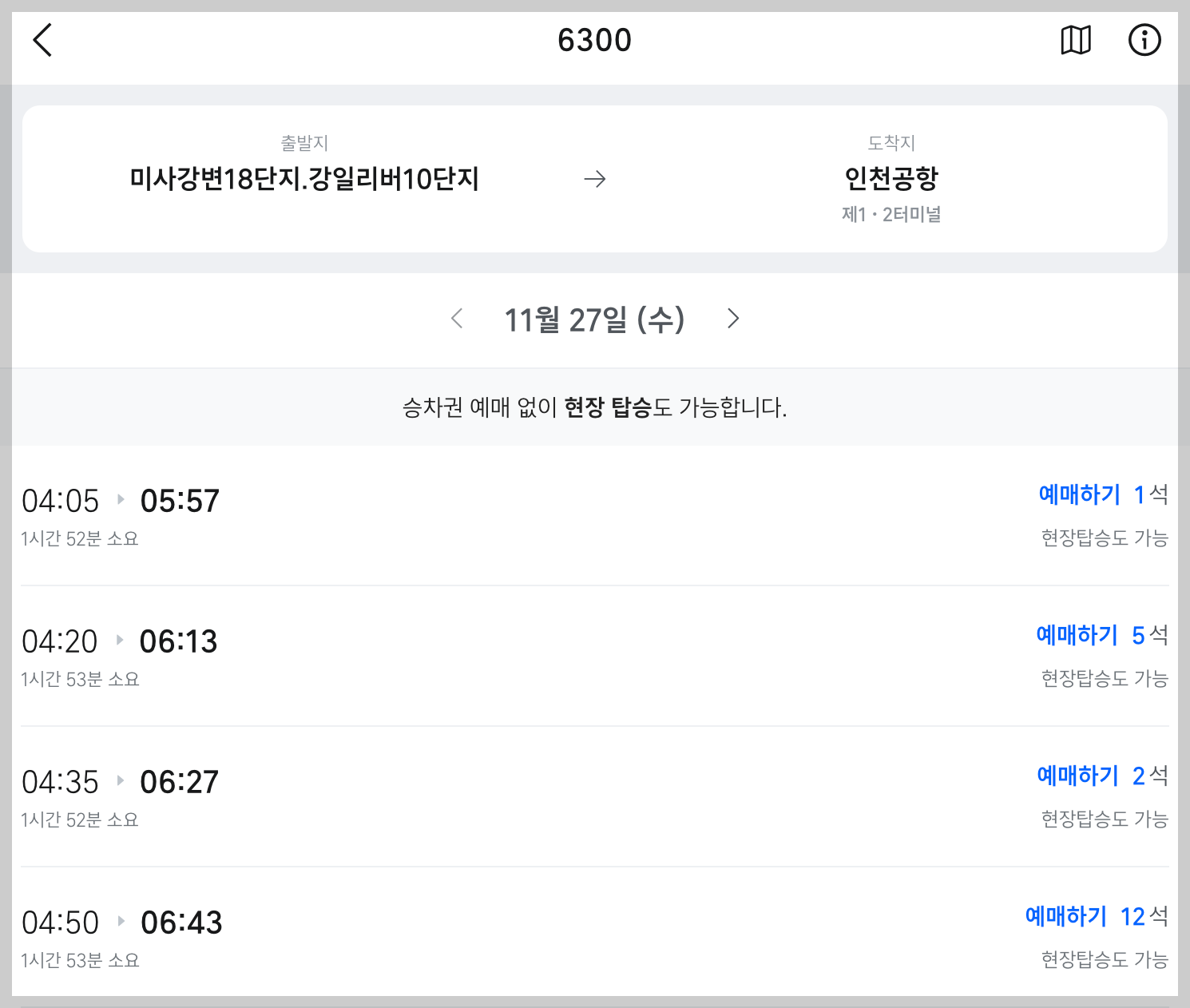Tap 예매하기 for the 04:50 bus

coord(1068,916)
